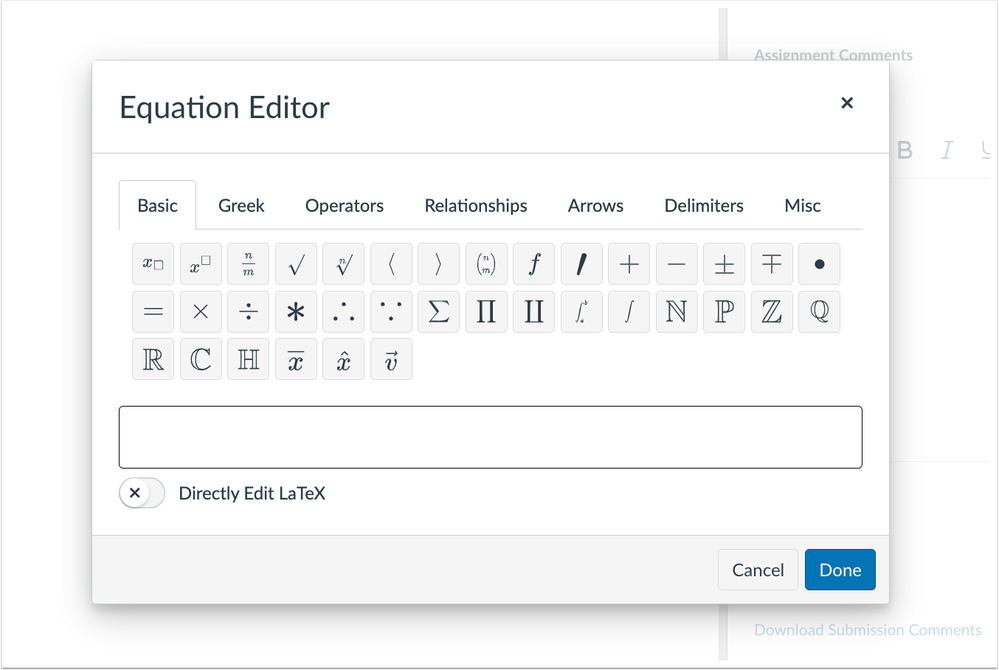Insert the x-bar overline symbol
The height and width of the screenshot is (670, 999).
(296, 360)
